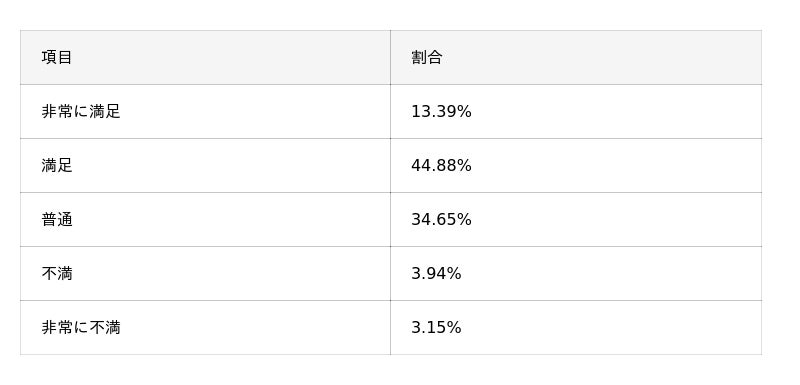The image size is (800, 385).
Task: Click the 満足 row label
Action: tap(57, 166)
